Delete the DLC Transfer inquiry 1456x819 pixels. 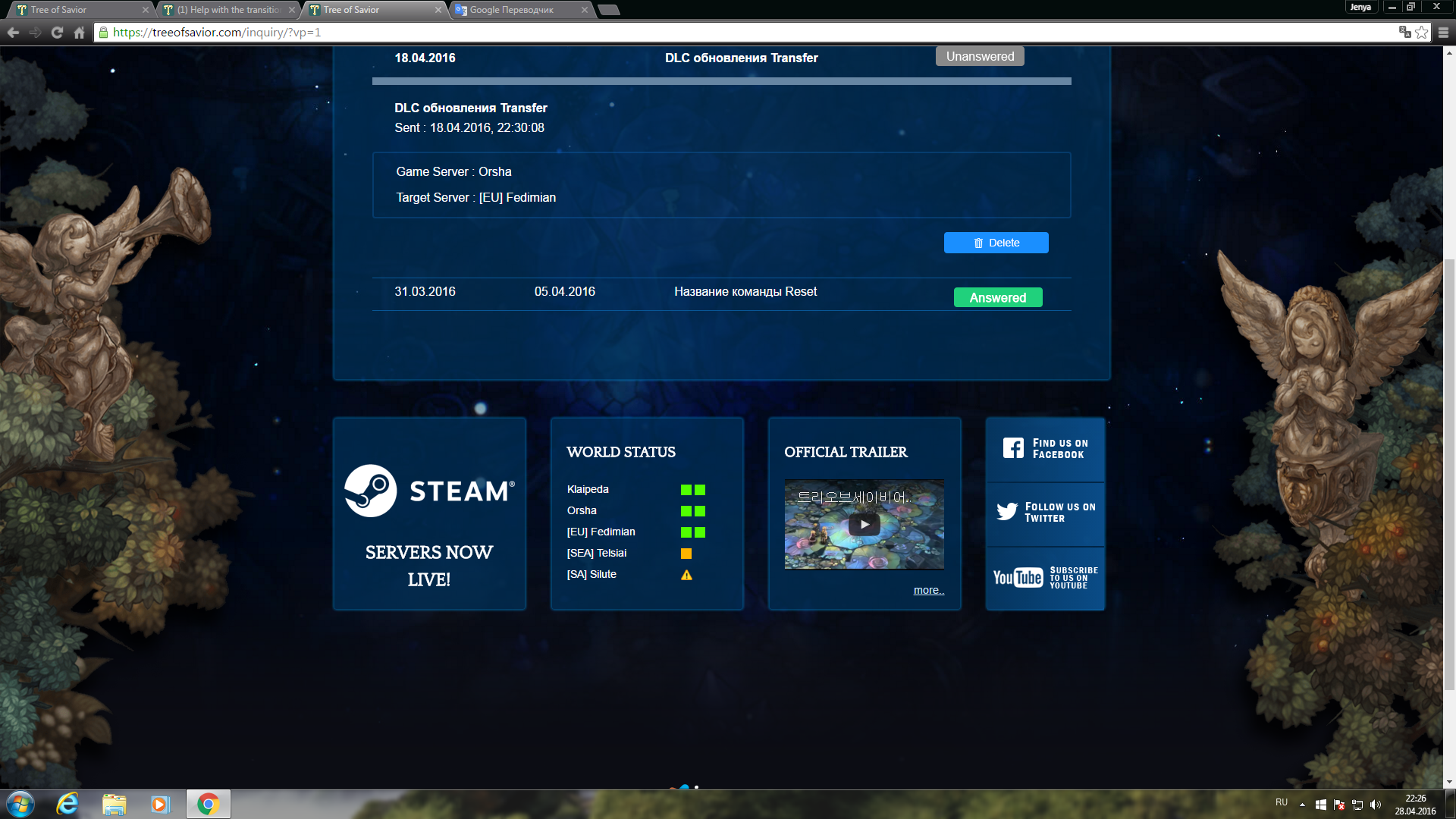click(996, 243)
